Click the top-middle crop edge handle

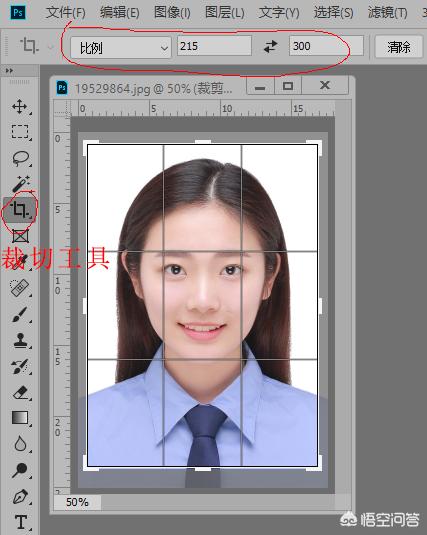click(x=203, y=142)
